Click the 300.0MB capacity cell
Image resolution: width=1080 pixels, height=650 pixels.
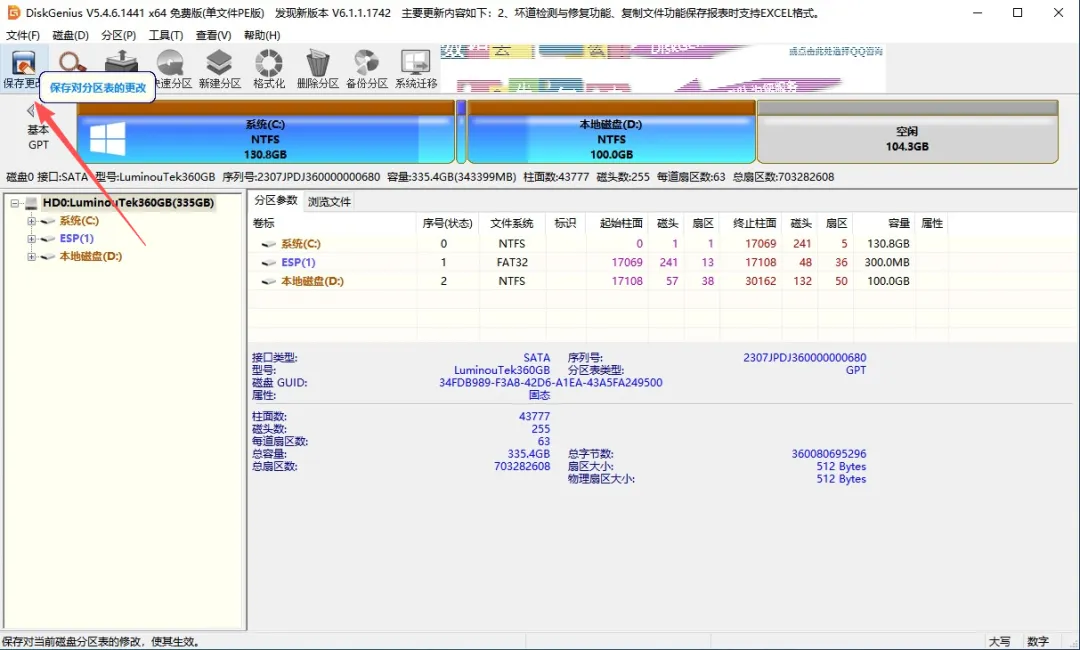click(x=887, y=262)
